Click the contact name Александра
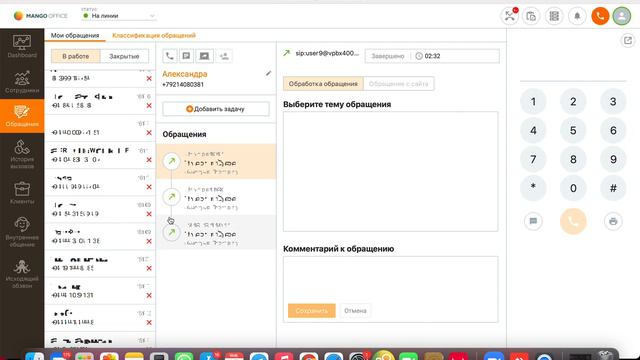This screenshot has height=360, width=640. pos(184,74)
